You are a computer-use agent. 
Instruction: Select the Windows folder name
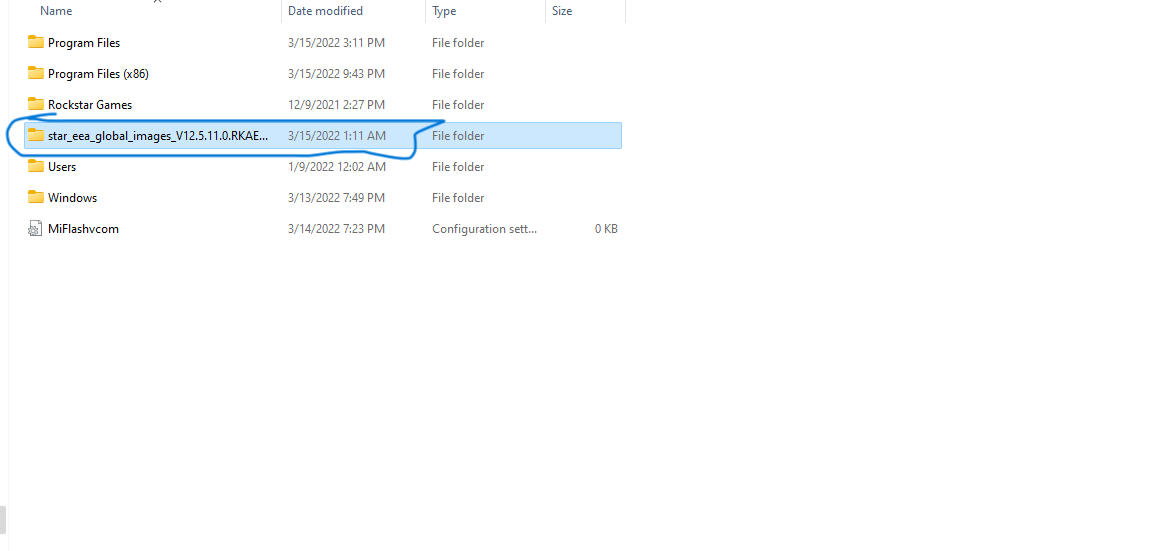pyautogui.click(x=72, y=198)
